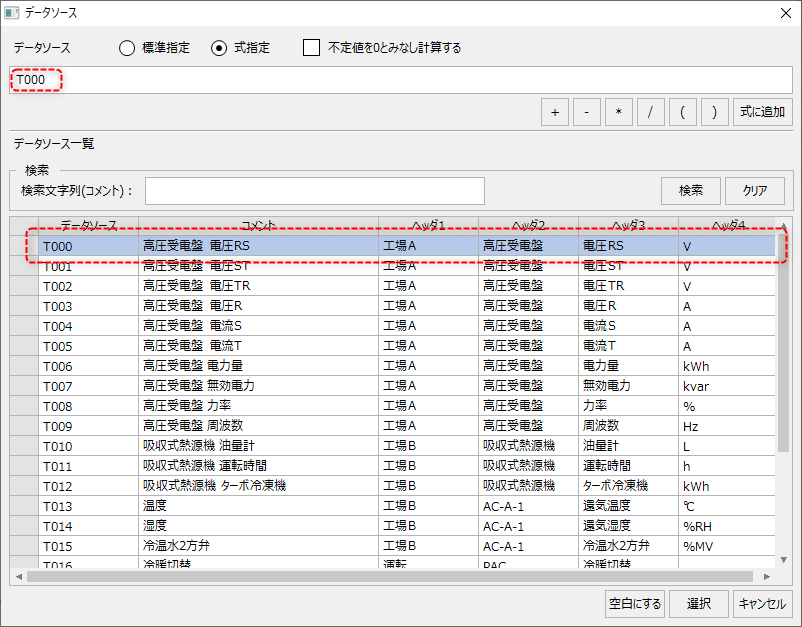The image size is (802, 627).
Task: Click the plus operator button
Action: 554,113
